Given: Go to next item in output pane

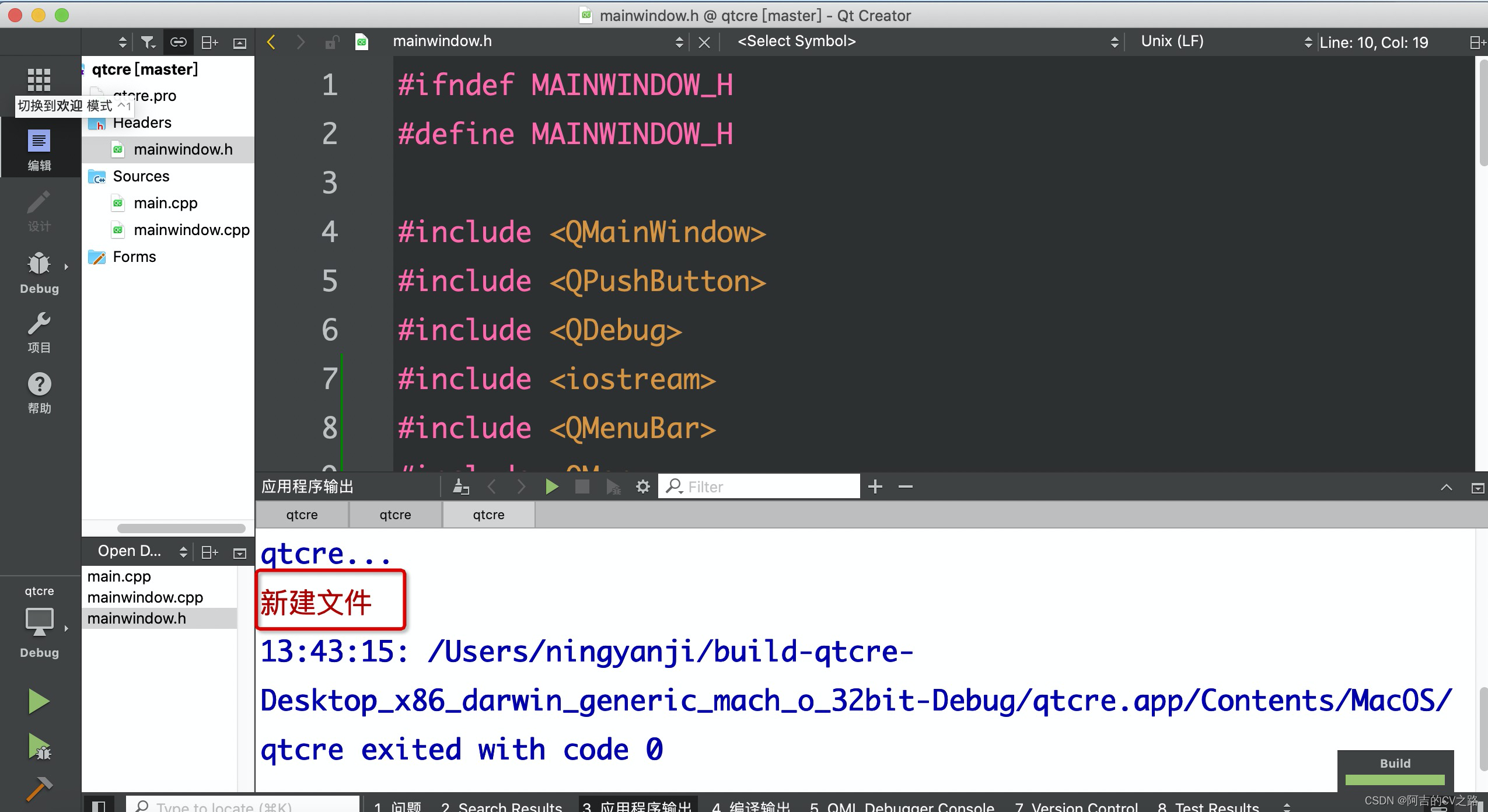Looking at the screenshot, I should pyautogui.click(x=521, y=487).
